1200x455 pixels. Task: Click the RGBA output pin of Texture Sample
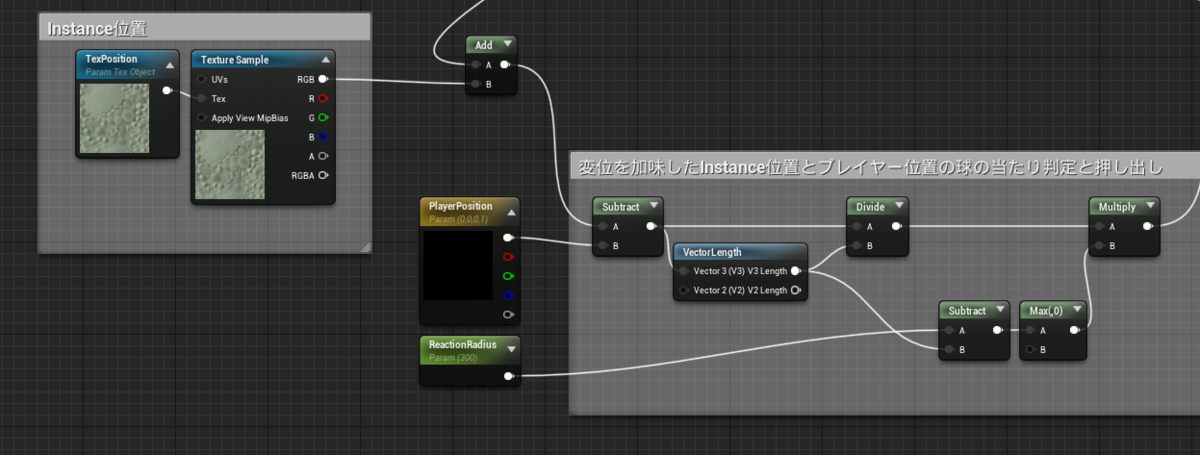(x=323, y=175)
